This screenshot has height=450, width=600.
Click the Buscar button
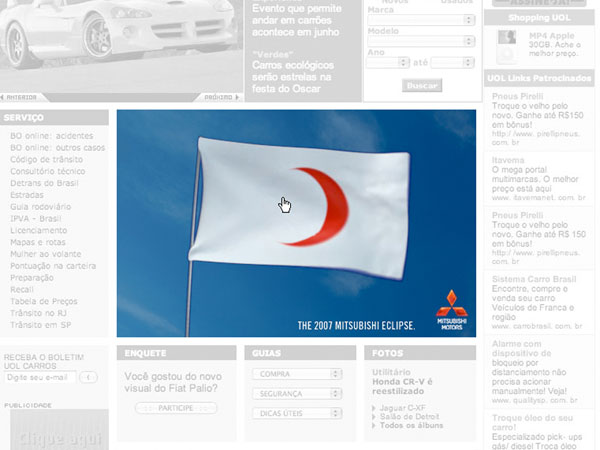tap(422, 85)
